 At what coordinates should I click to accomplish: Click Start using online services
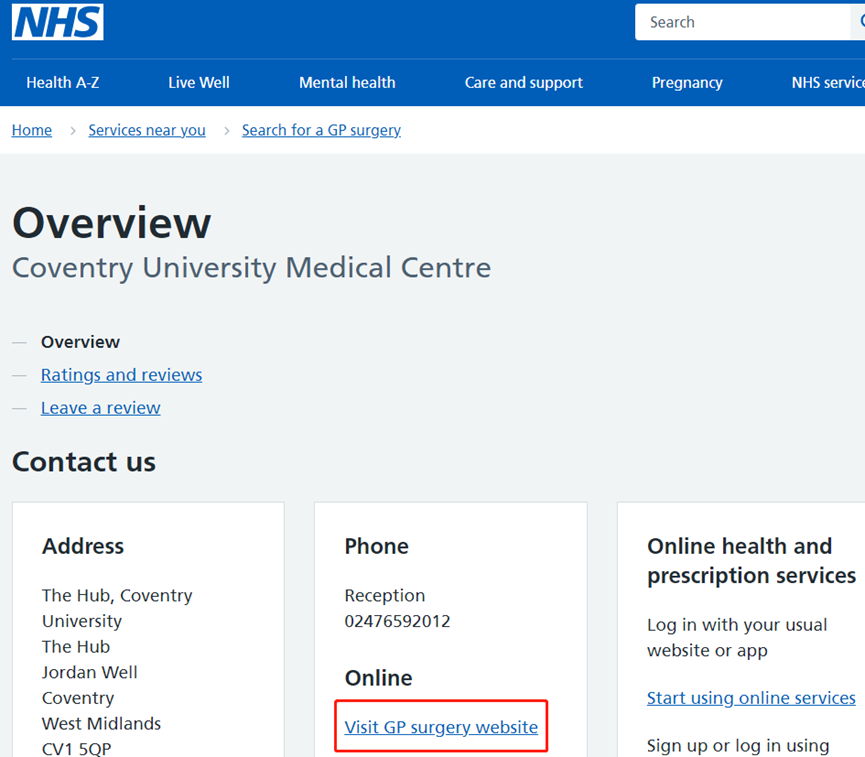[751, 697]
